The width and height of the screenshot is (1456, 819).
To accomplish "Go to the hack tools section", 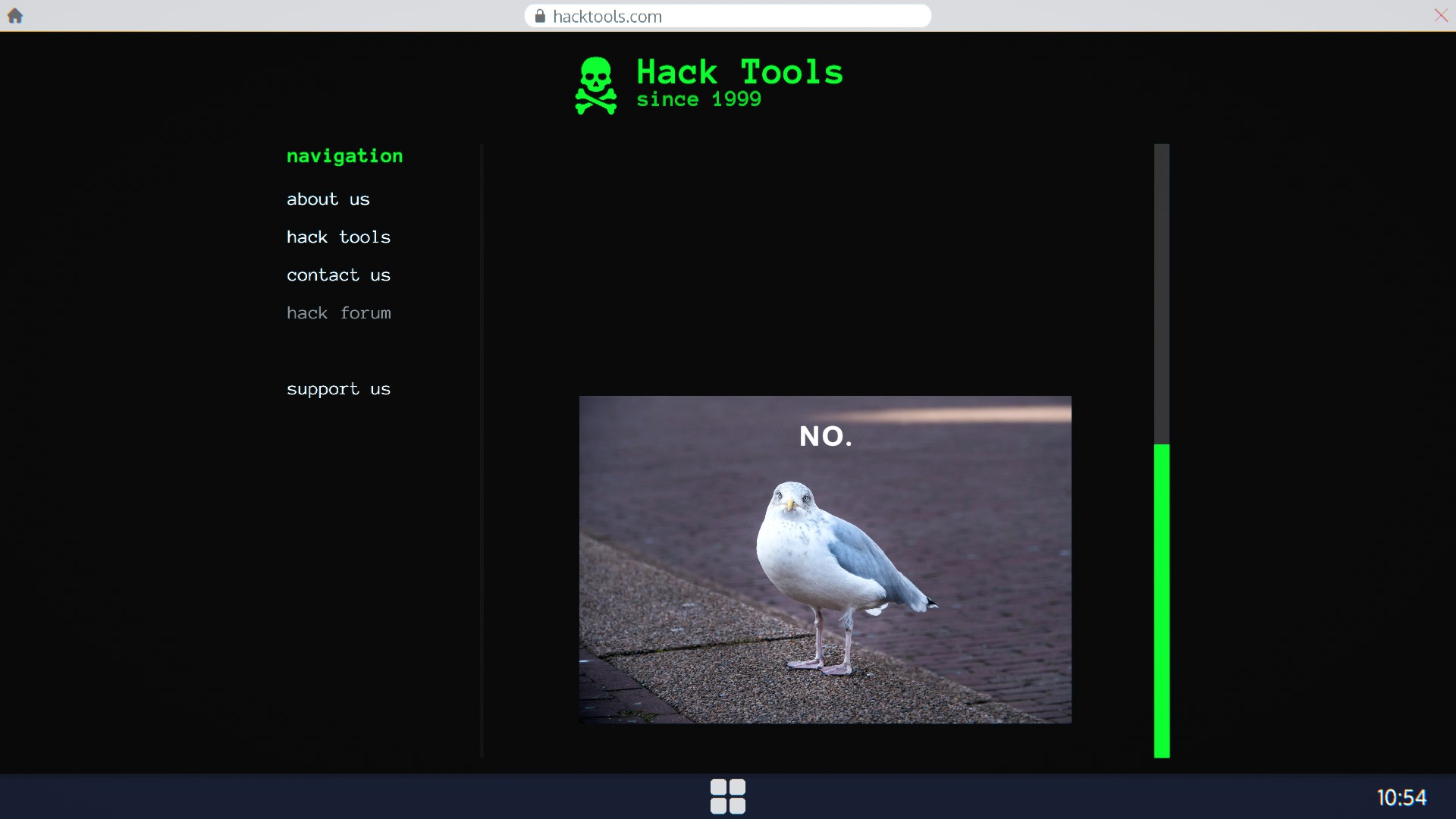I will 338,237.
